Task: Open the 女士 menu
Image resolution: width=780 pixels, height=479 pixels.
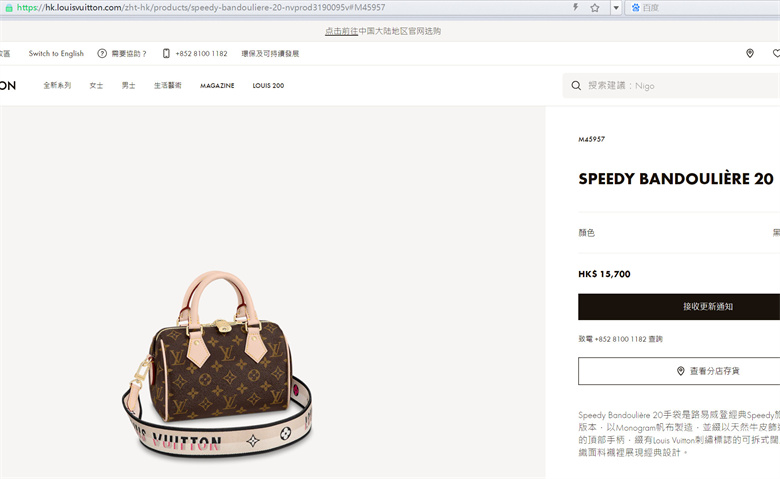Action: [96, 86]
